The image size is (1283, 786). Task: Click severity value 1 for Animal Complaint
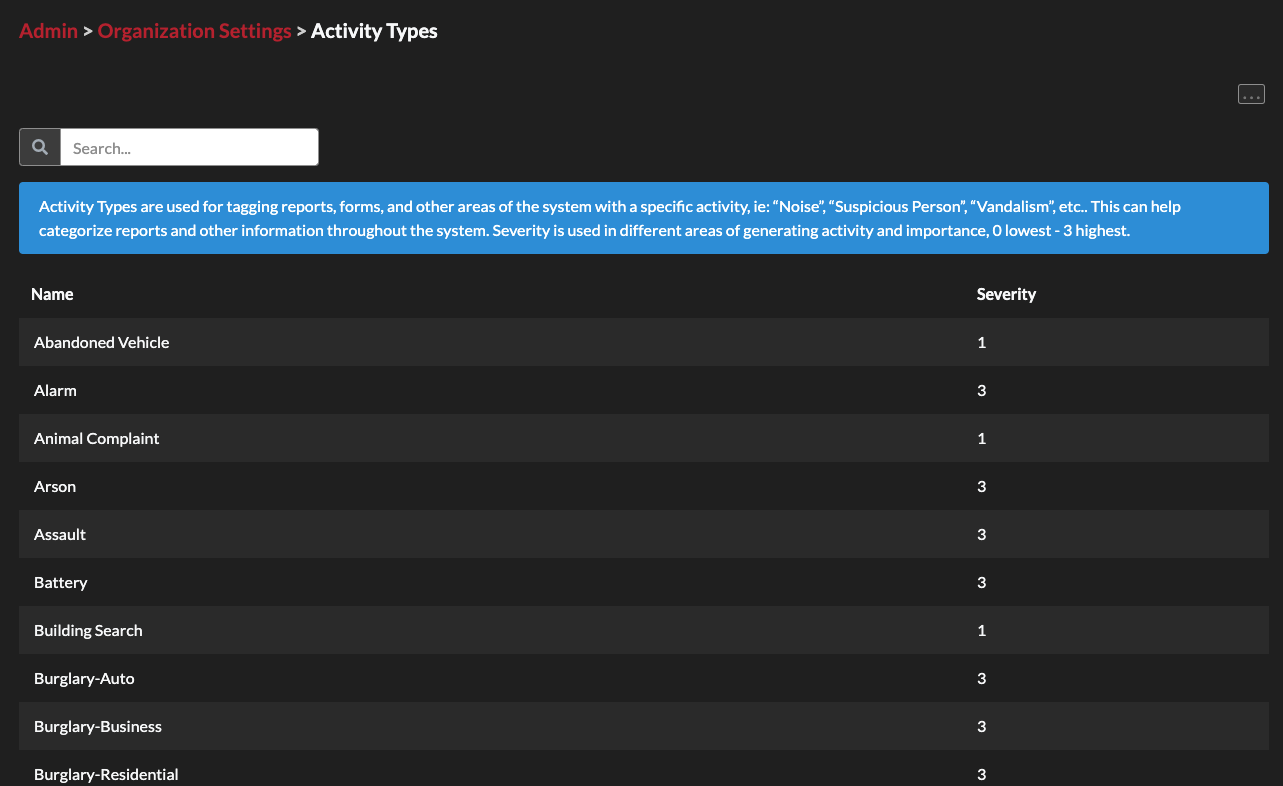click(982, 438)
